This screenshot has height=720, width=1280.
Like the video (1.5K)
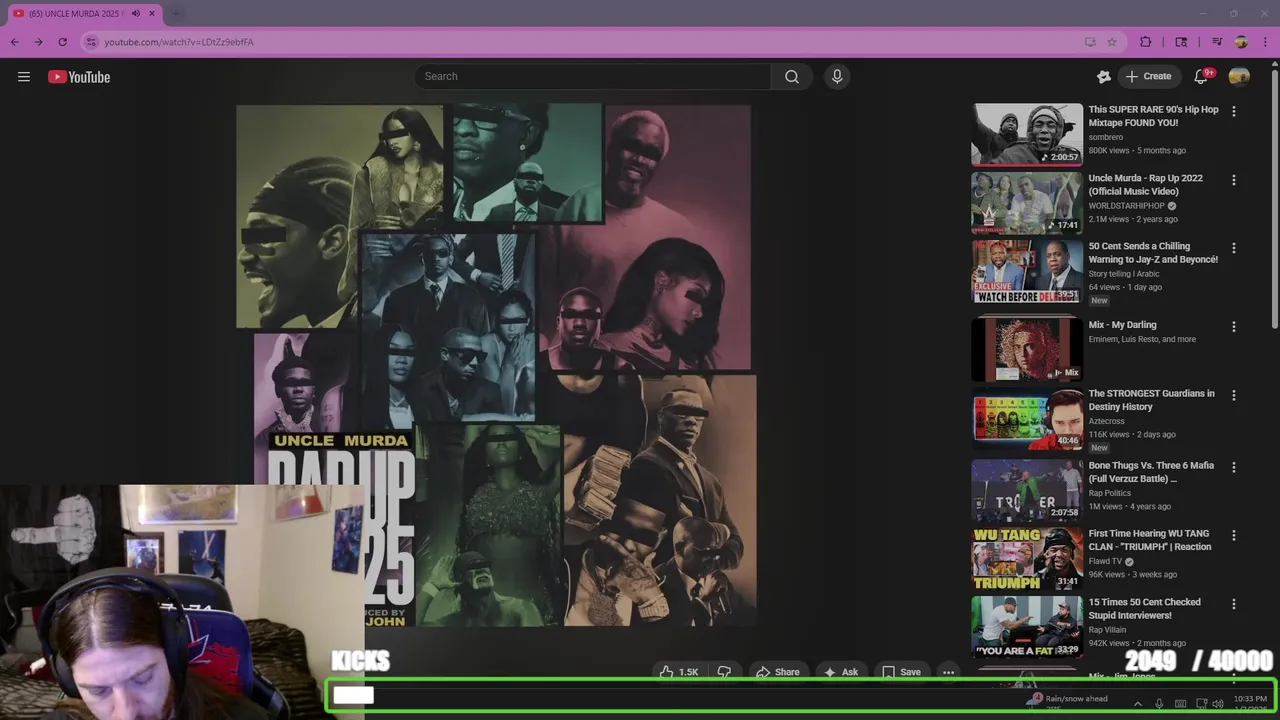coord(679,672)
